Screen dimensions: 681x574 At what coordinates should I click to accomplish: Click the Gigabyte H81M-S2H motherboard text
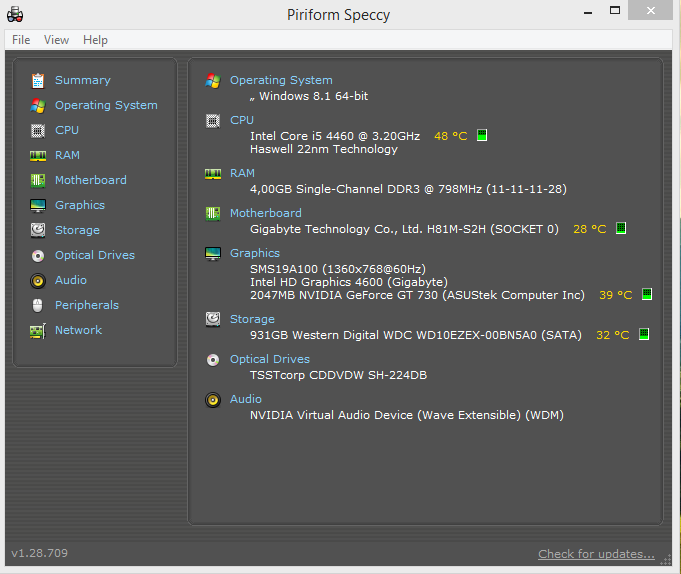click(x=404, y=229)
